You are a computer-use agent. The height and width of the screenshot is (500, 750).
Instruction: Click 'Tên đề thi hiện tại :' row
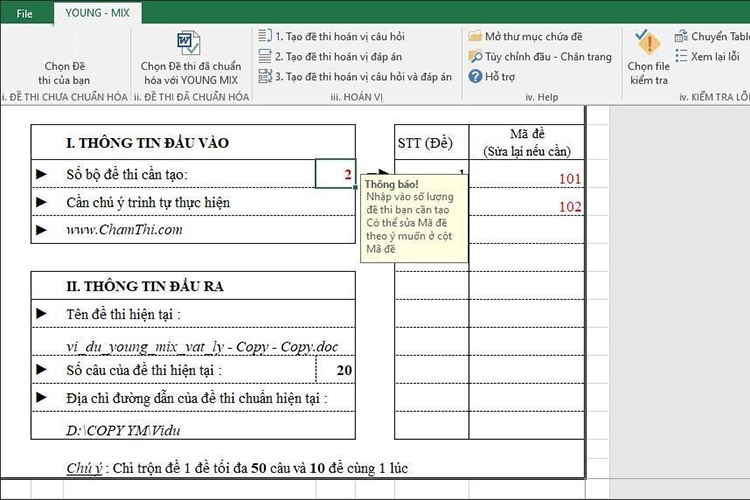click(x=193, y=314)
